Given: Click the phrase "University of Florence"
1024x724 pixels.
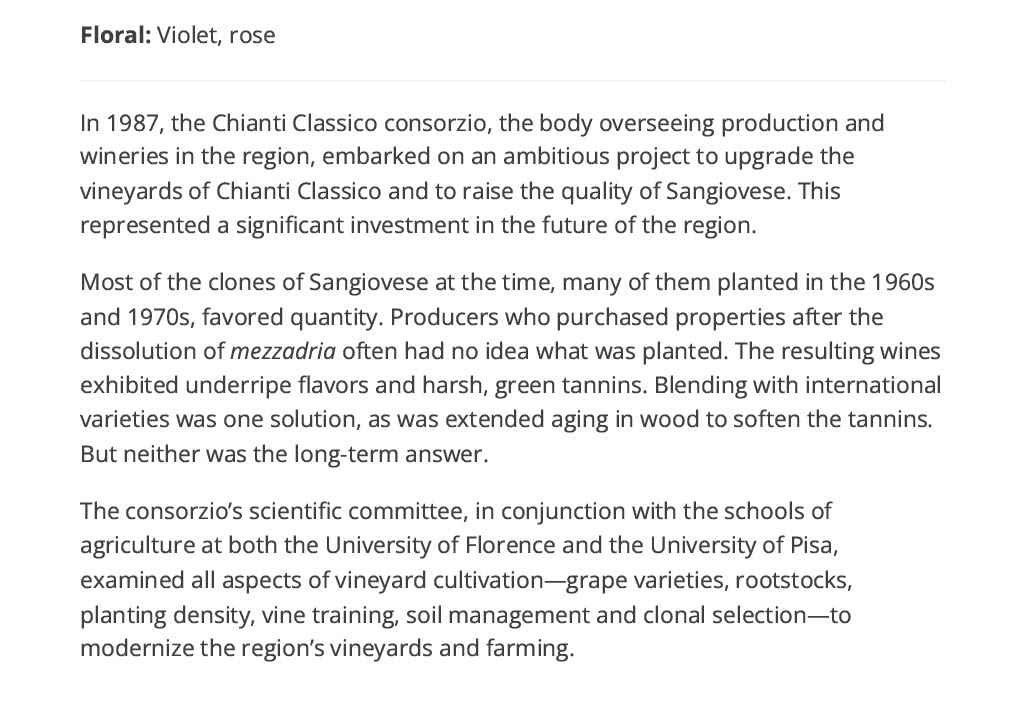Looking at the screenshot, I should point(440,545).
